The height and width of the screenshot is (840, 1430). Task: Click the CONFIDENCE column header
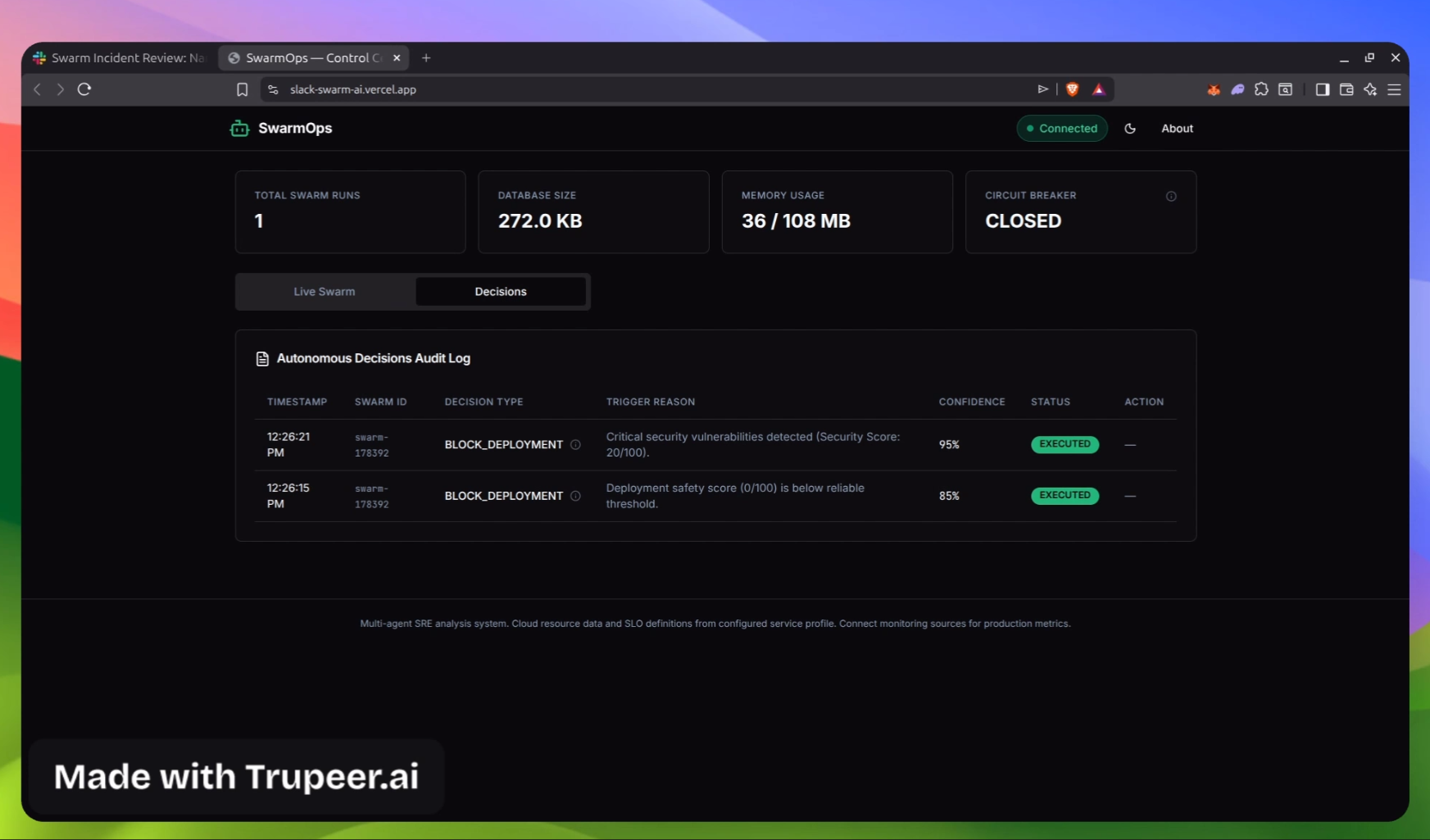971,402
